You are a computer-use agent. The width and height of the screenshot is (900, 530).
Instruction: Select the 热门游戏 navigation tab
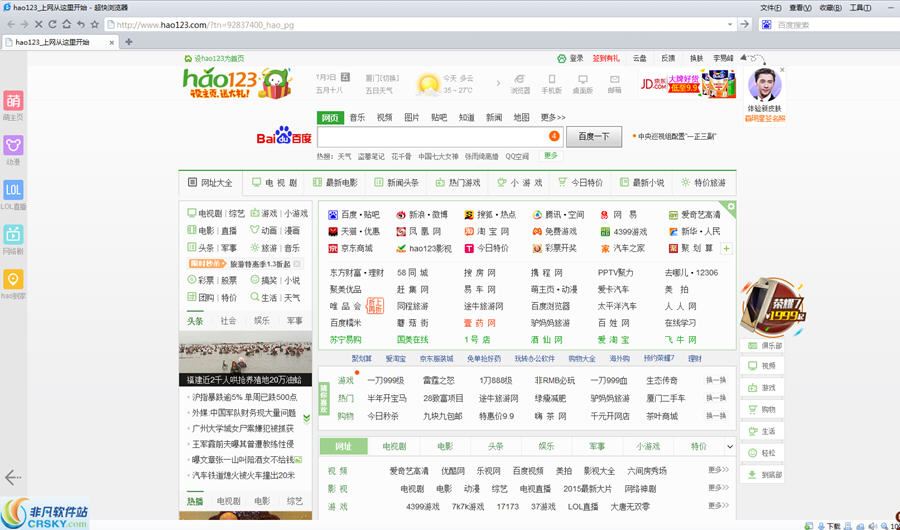click(x=459, y=183)
